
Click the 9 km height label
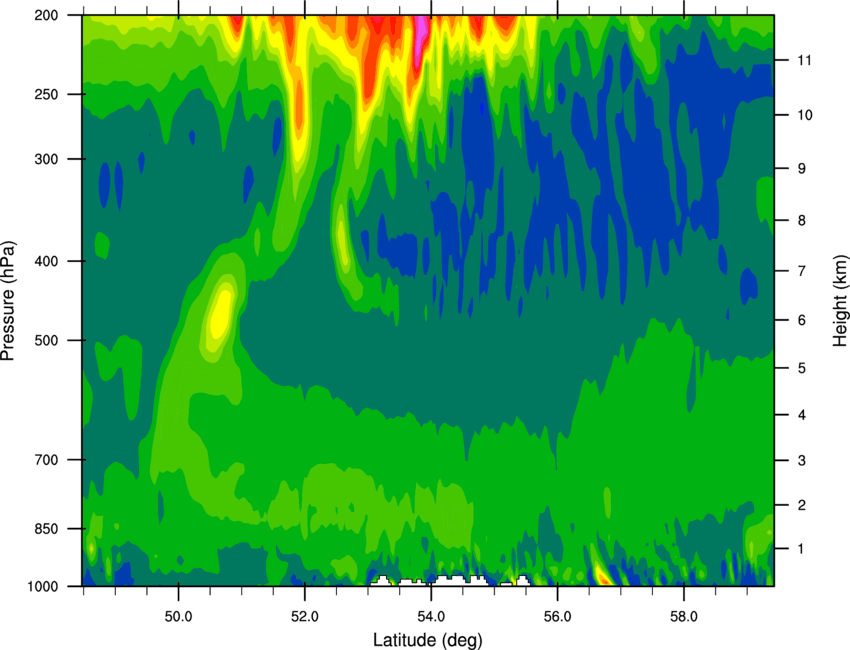click(x=801, y=168)
